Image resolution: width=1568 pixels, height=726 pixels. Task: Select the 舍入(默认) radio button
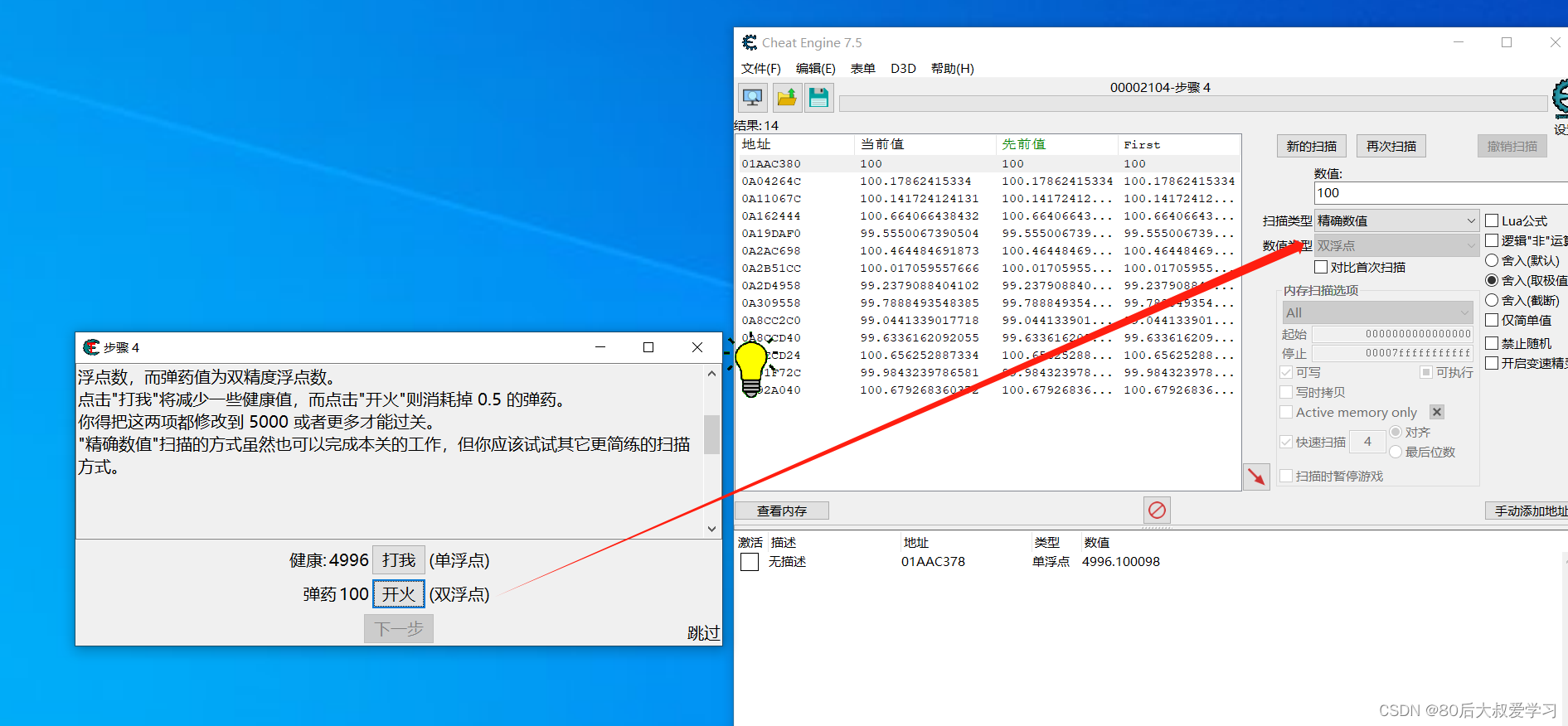tap(1492, 260)
